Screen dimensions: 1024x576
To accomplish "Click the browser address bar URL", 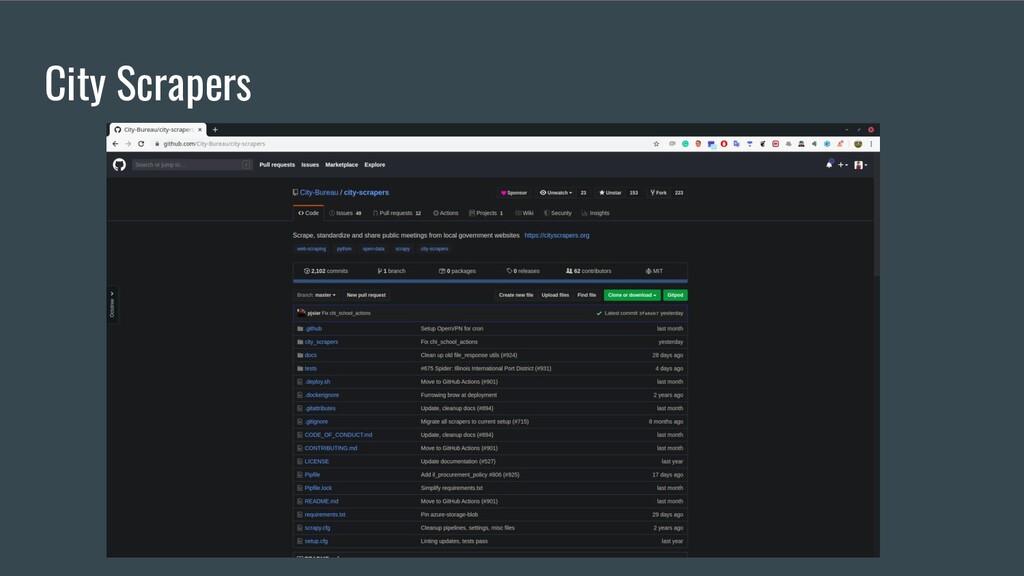I will pyautogui.click(x=214, y=144).
